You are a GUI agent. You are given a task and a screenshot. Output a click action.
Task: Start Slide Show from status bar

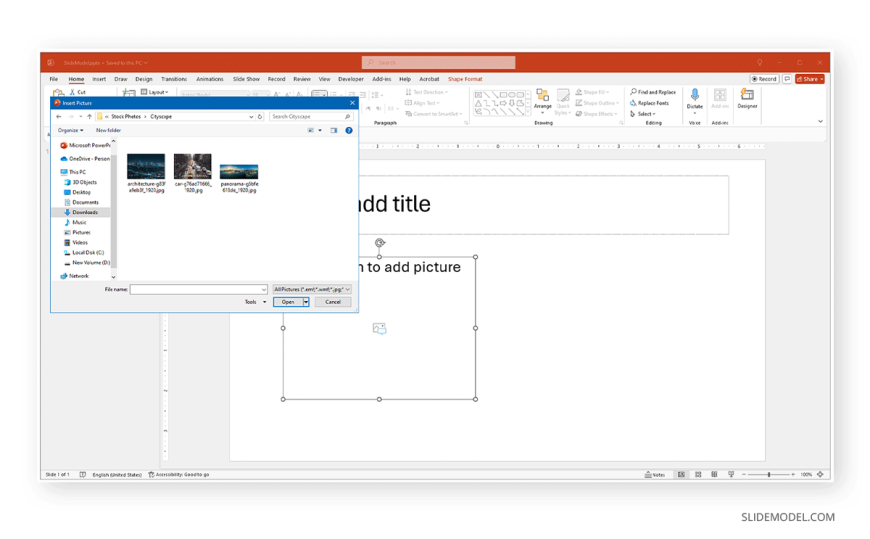[731, 475]
